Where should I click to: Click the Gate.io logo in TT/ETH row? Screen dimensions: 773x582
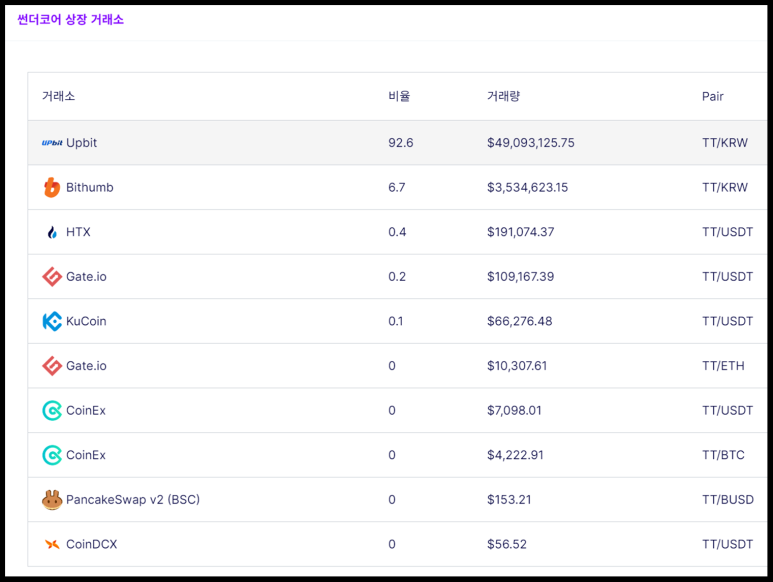52,366
